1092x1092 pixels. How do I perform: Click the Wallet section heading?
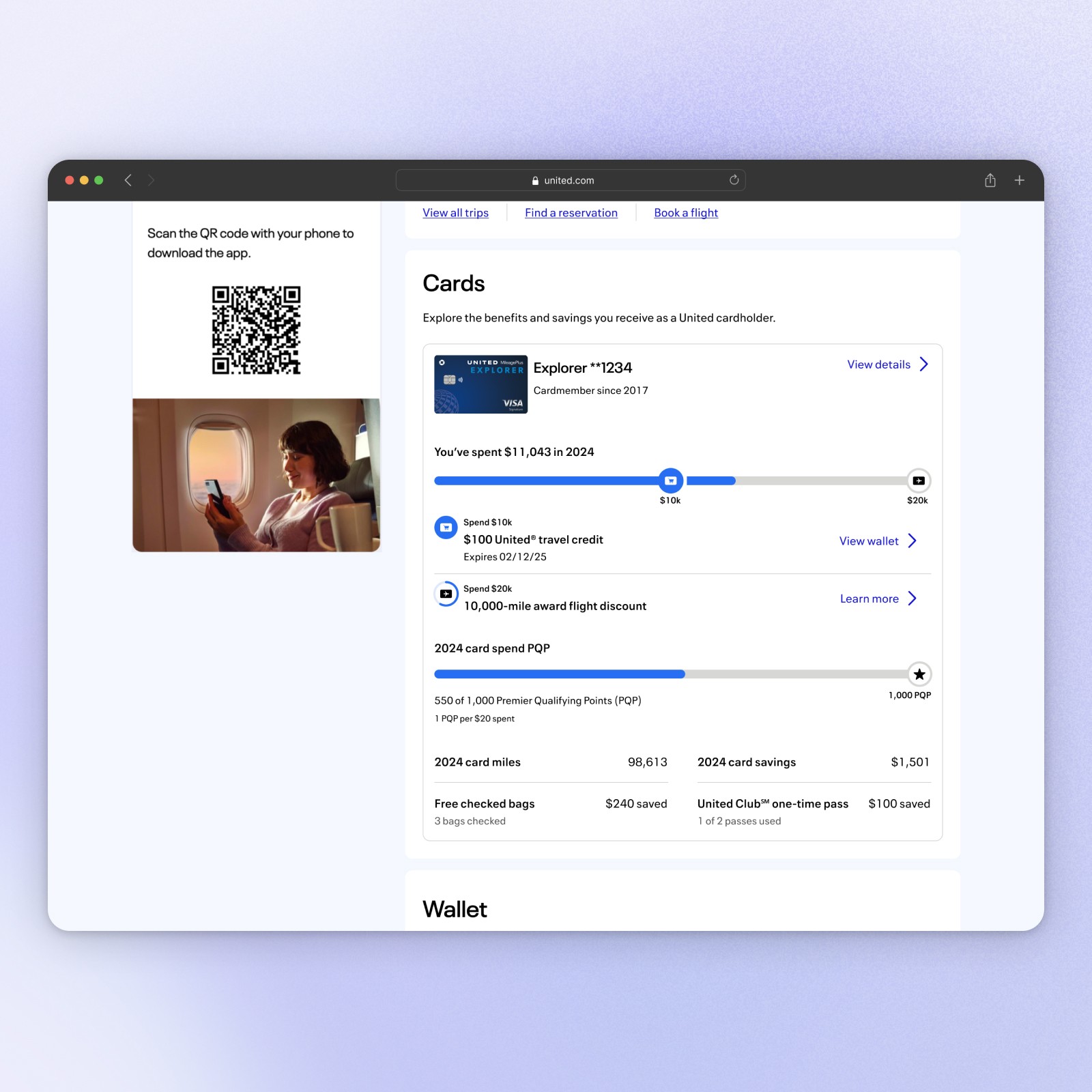tap(455, 909)
